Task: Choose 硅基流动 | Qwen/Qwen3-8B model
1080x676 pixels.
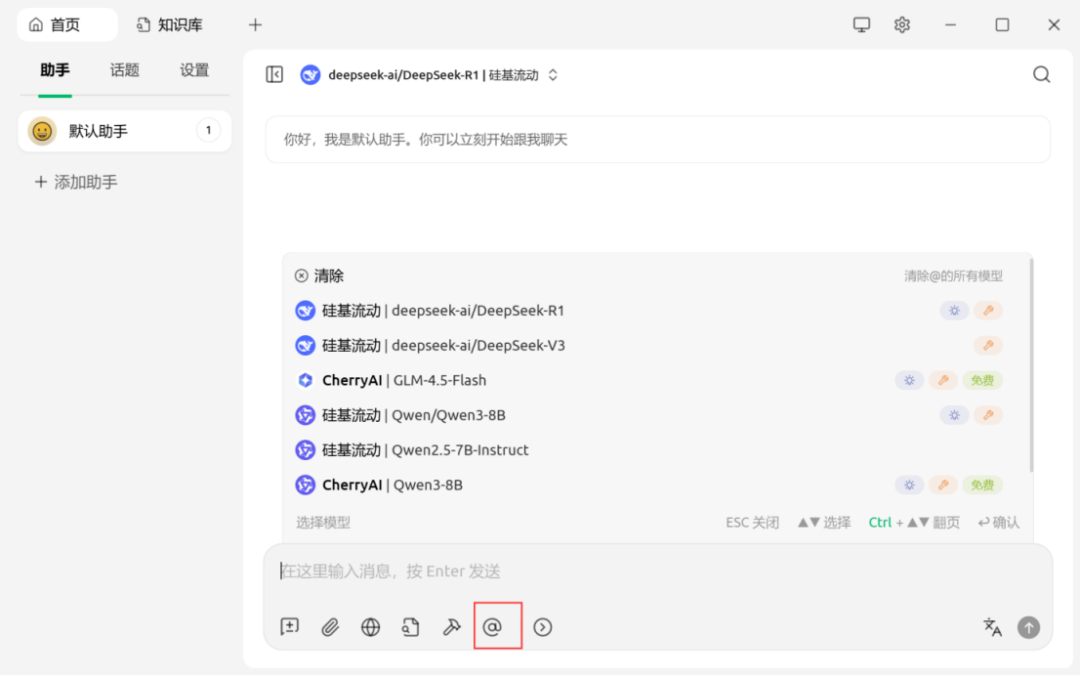Action: pyautogui.click(x=648, y=415)
